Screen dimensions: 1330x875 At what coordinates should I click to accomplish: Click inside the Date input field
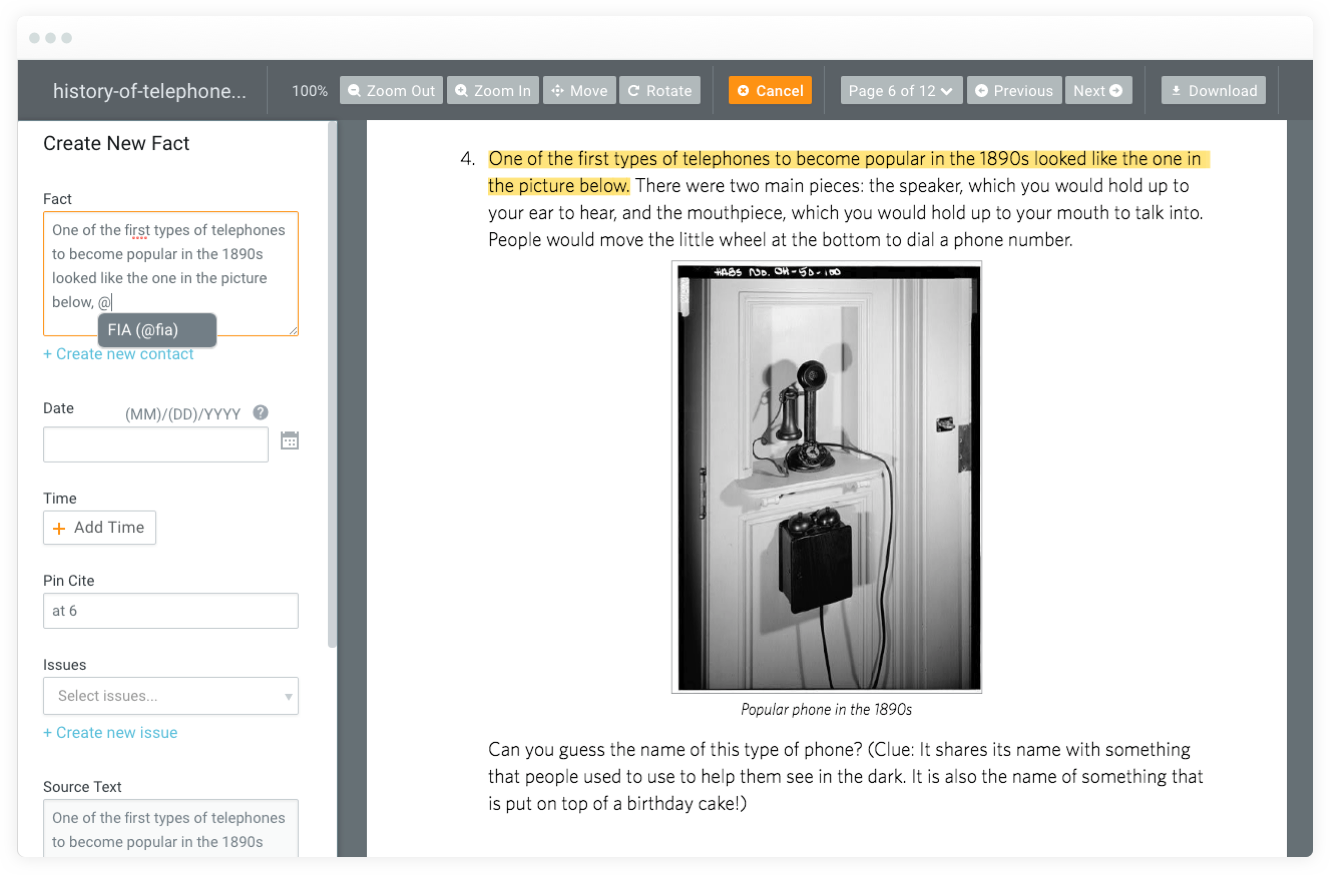click(155, 444)
